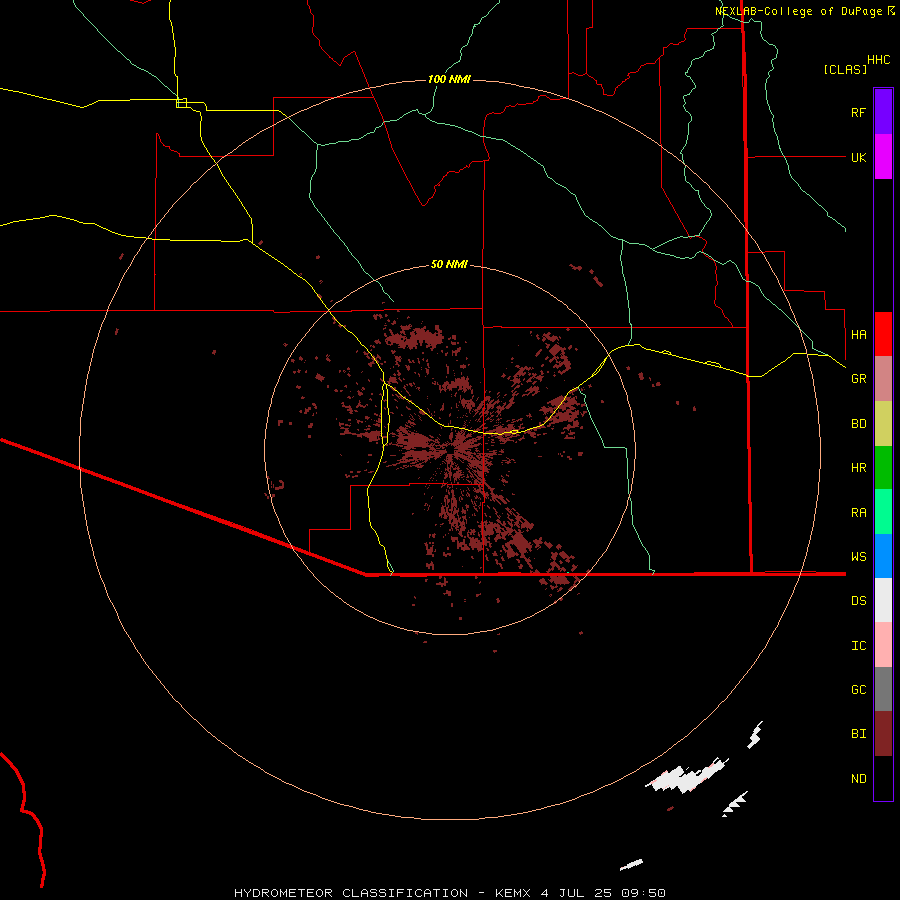Screen dimensions: 900x900
Task: Click the RA light-green legend swatch
Action: click(x=883, y=512)
